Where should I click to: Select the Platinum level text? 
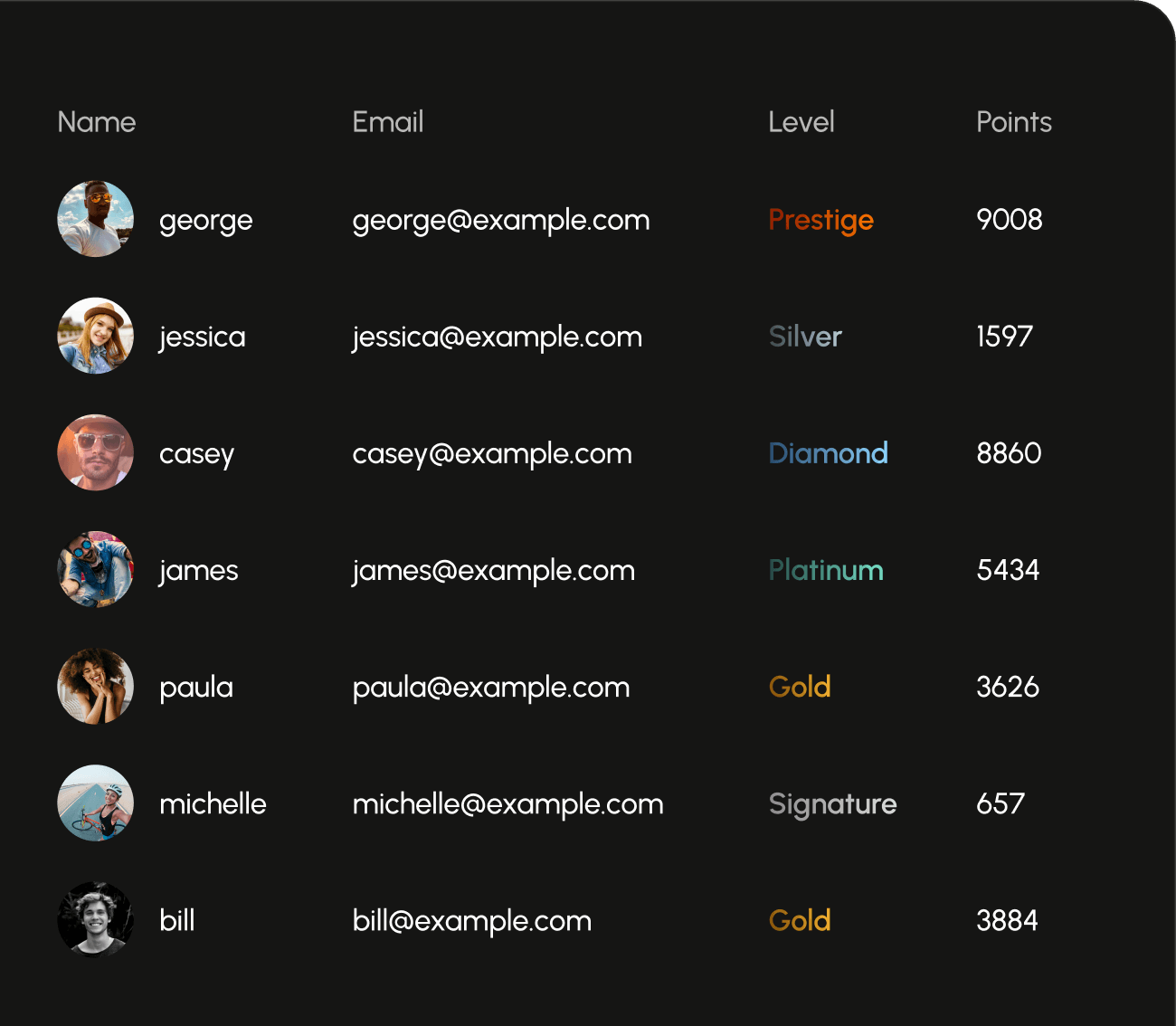(826, 570)
